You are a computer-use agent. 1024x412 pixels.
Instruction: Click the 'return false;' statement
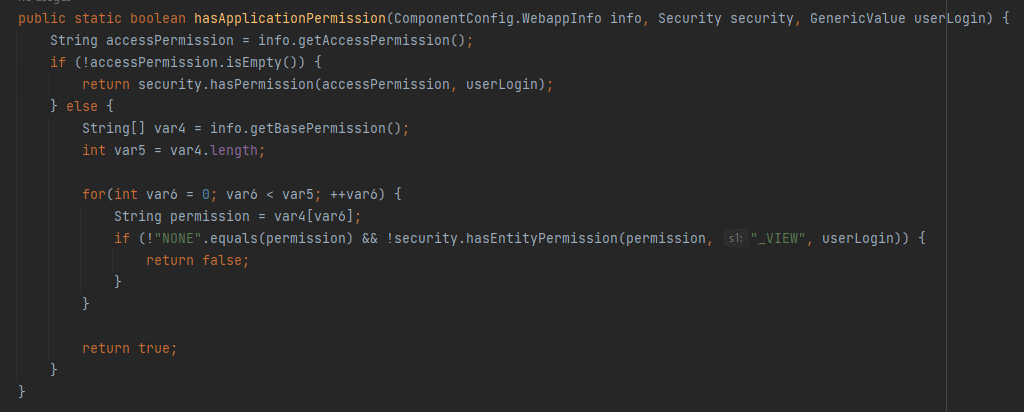pyautogui.click(x=198, y=261)
